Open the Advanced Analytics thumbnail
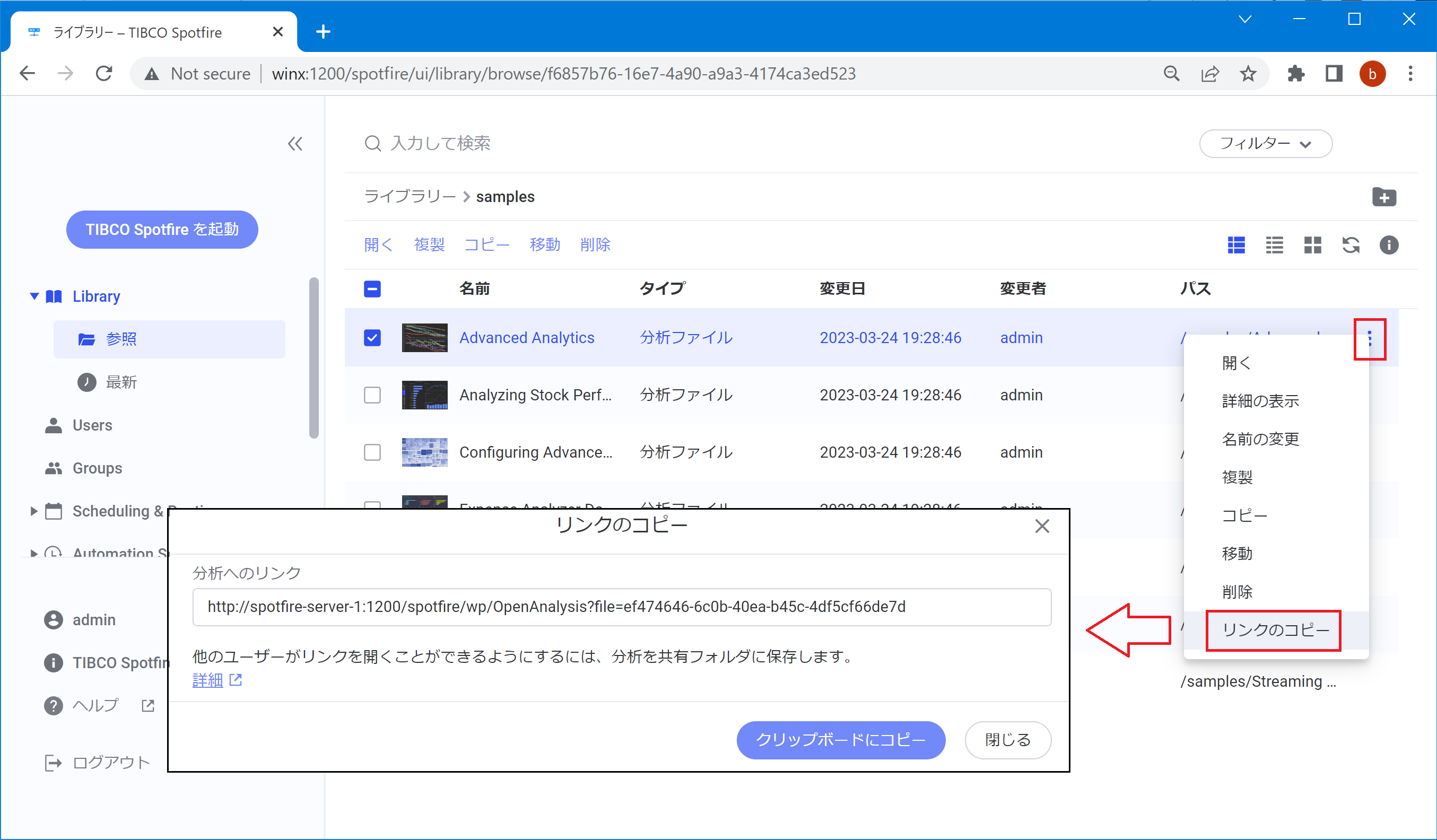Viewport: 1437px width, 840px height. (x=424, y=338)
